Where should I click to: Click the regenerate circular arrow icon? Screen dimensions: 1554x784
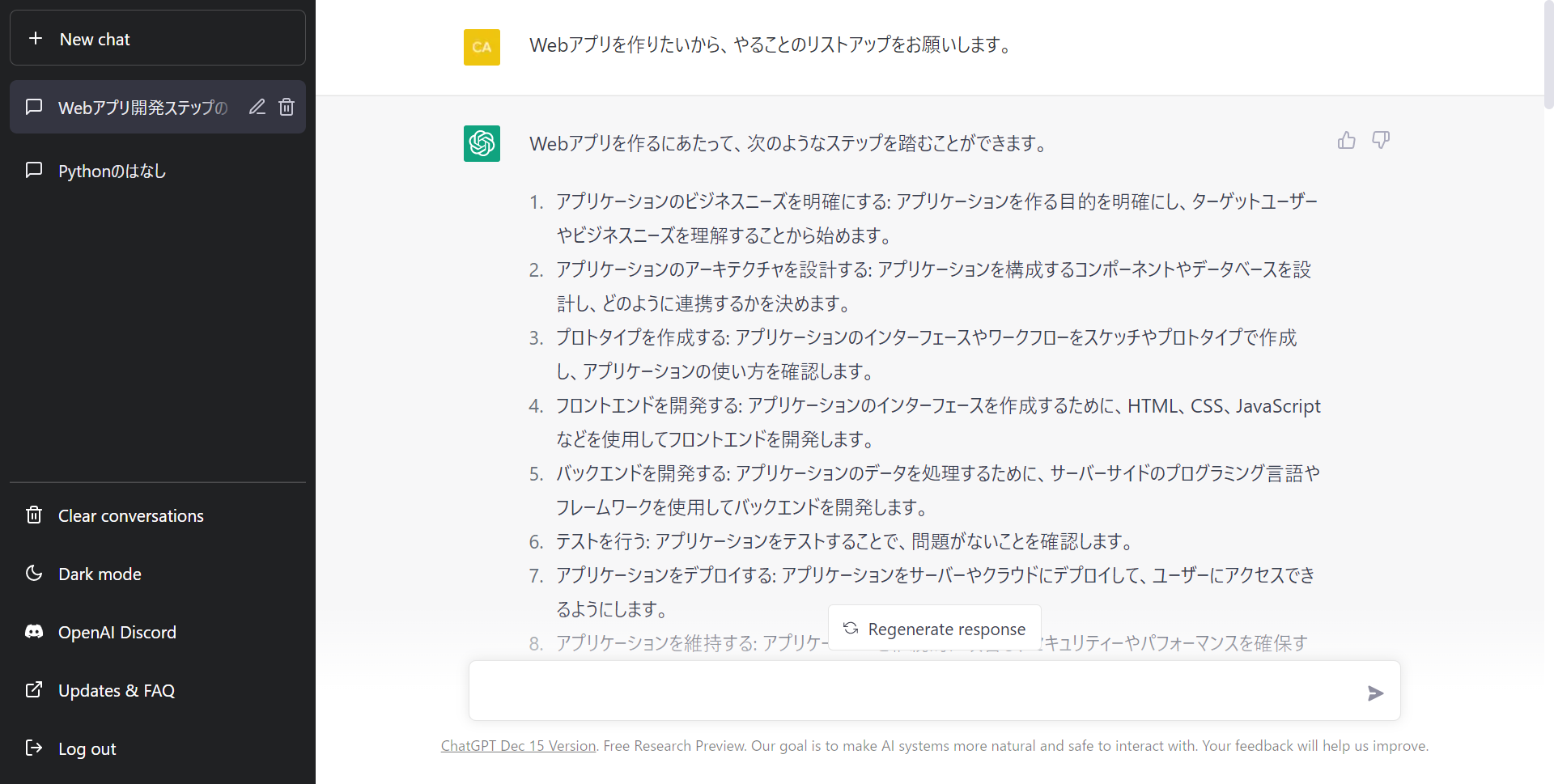click(x=850, y=628)
